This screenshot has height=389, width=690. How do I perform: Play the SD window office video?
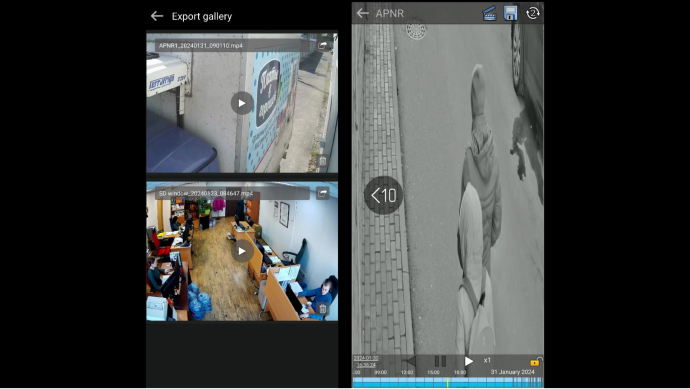tap(242, 251)
